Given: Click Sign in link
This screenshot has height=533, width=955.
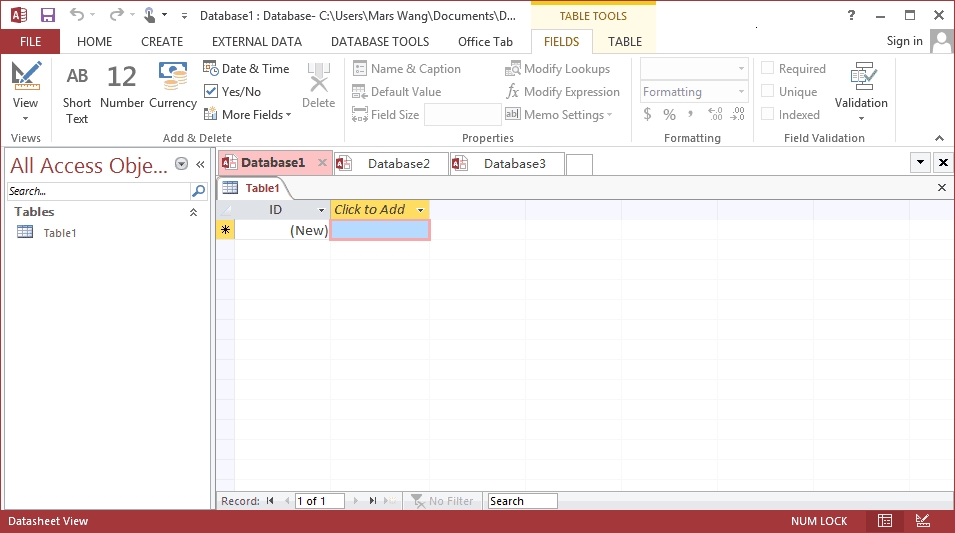Looking at the screenshot, I should [x=904, y=41].
